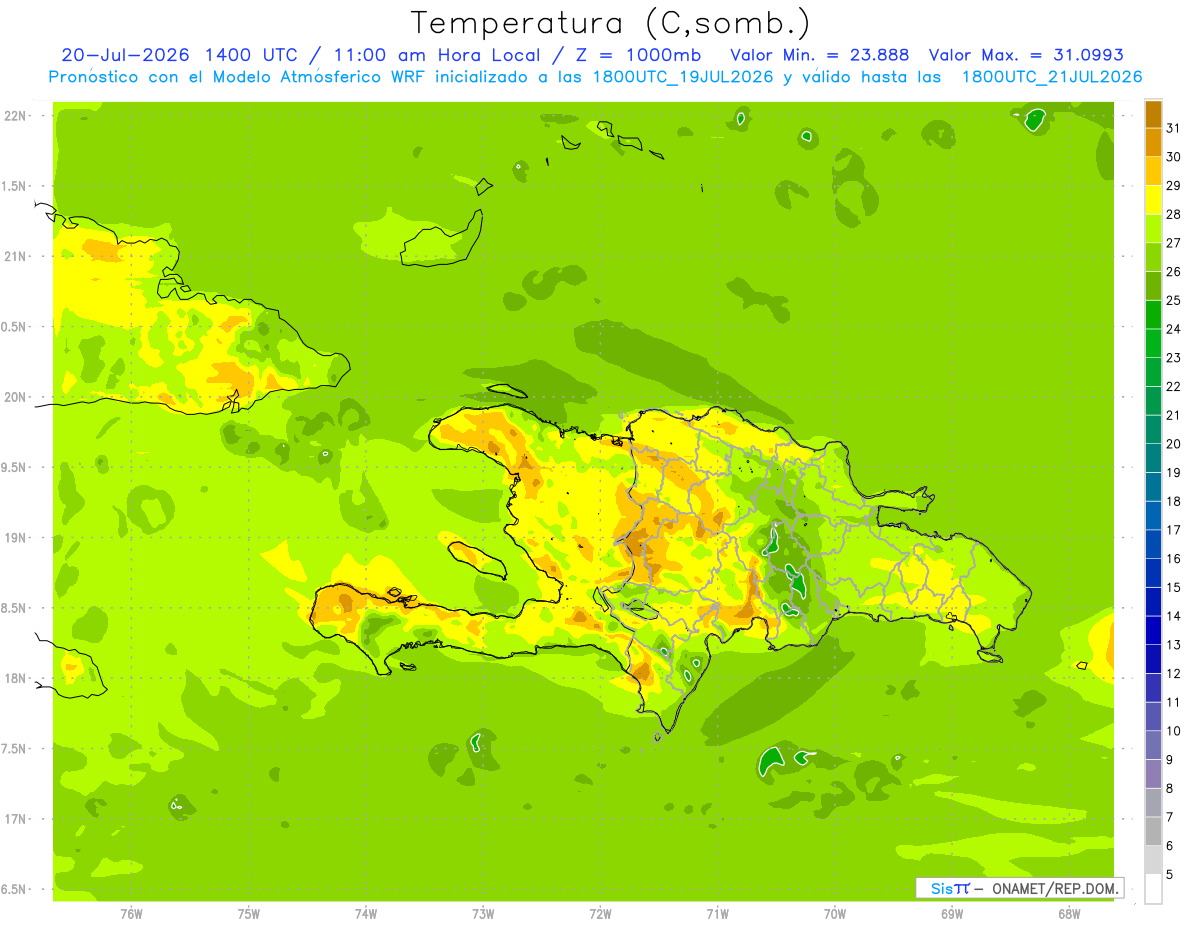Viewport: 1200px width, 927px height.
Task: Click the "74W" longitude axis label
Action: click(365, 913)
